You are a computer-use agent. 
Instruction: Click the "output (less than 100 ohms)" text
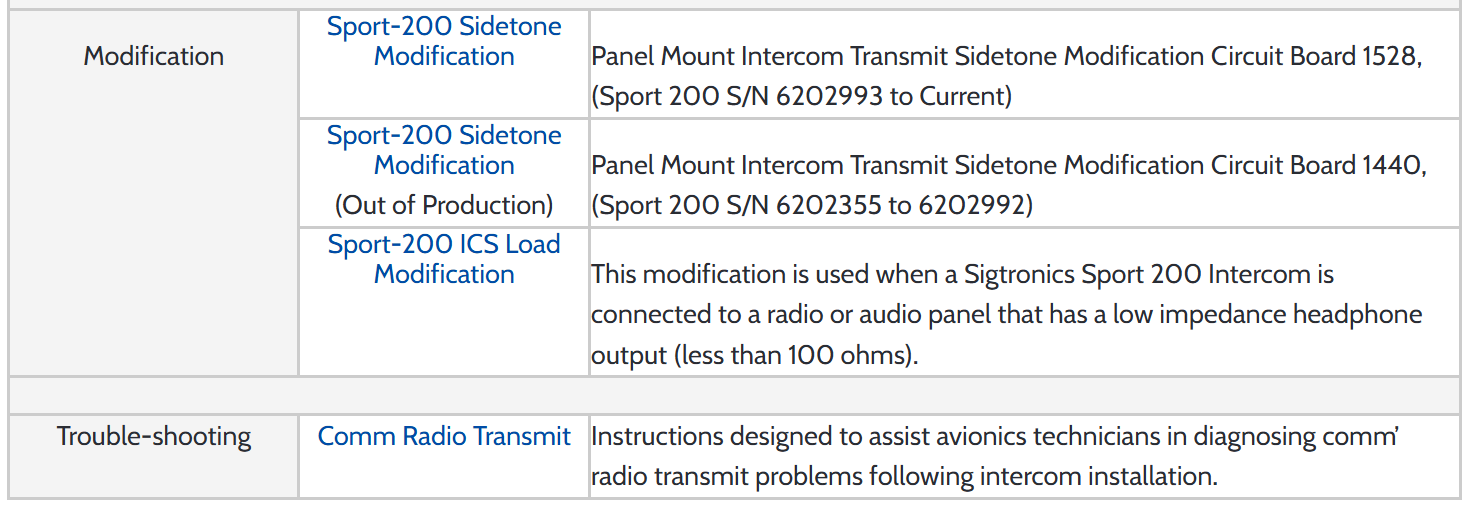754,354
